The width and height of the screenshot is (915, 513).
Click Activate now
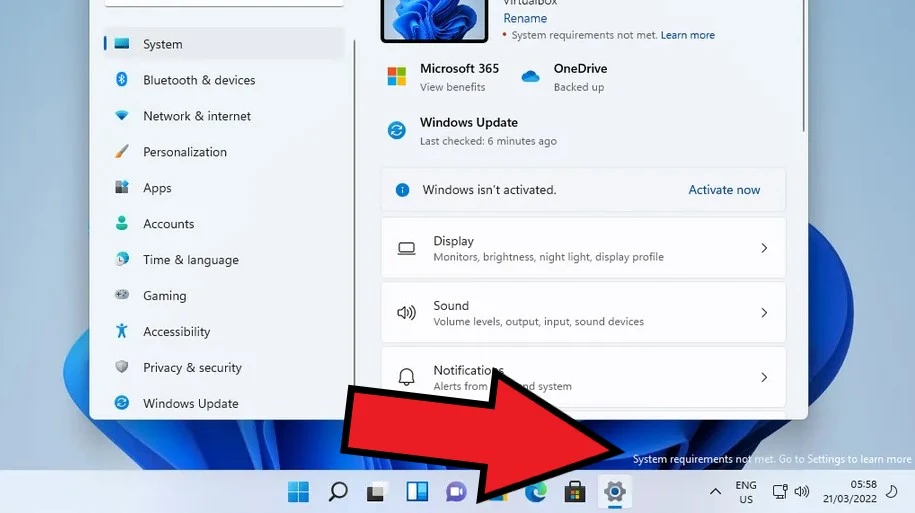[724, 190]
